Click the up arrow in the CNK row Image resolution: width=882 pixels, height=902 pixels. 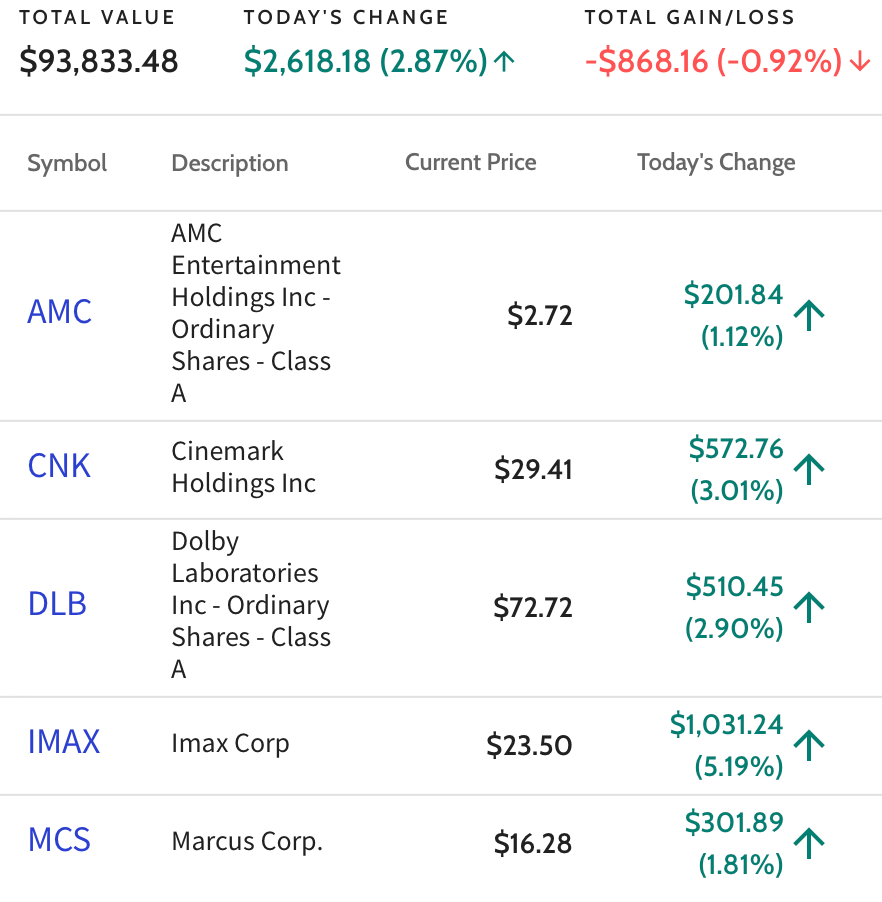[809, 469]
